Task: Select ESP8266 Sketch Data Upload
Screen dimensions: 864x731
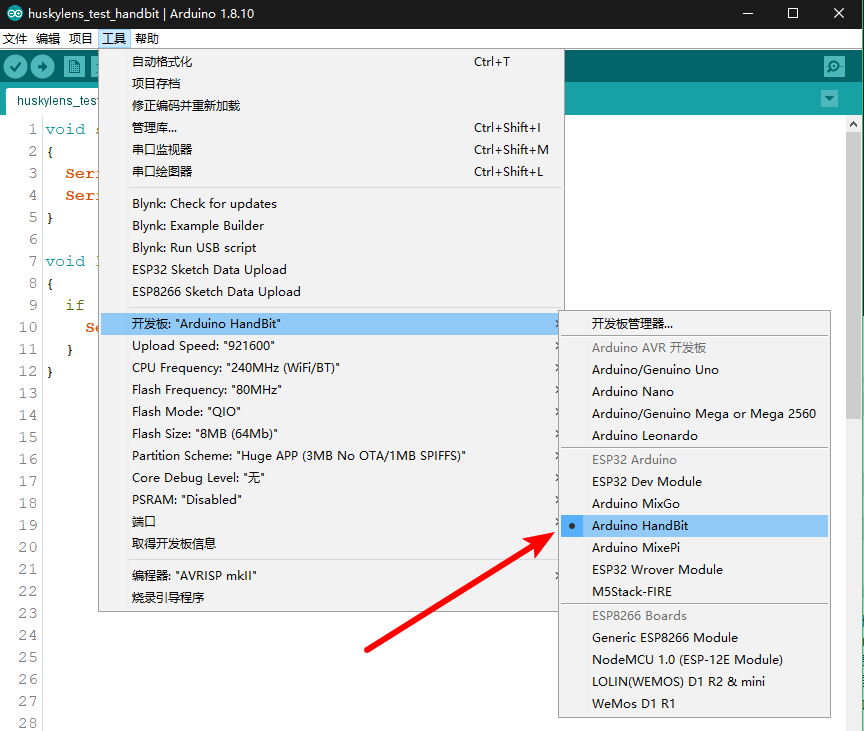Action: (331, 292)
